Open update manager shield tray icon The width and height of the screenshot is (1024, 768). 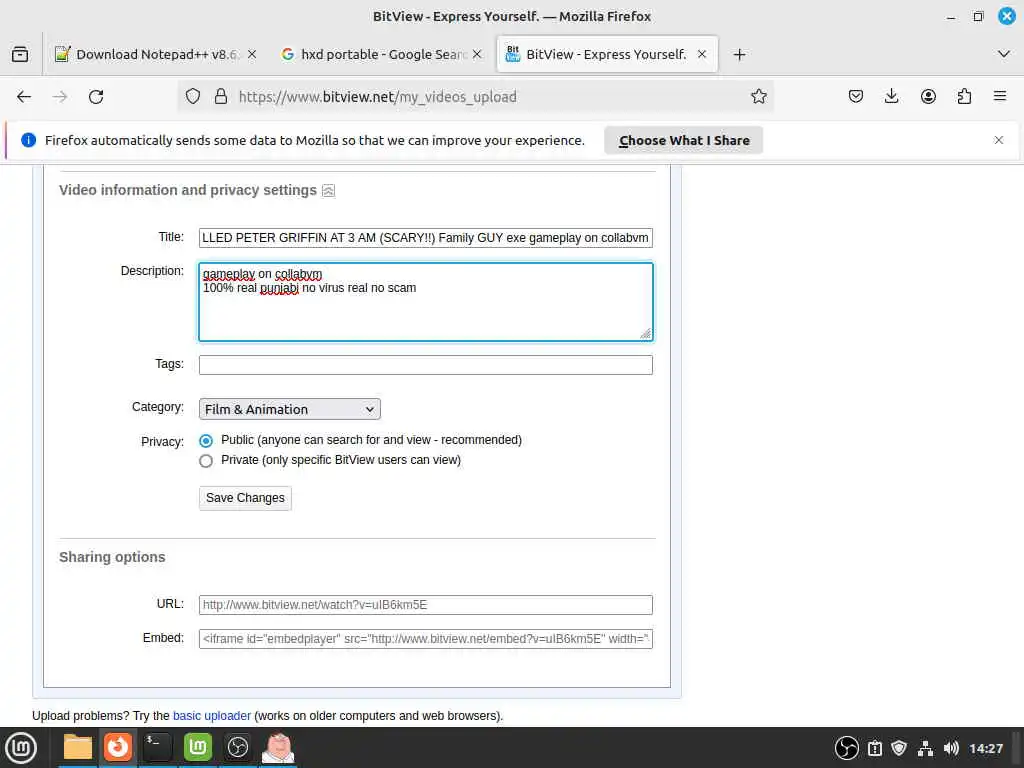[899, 748]
